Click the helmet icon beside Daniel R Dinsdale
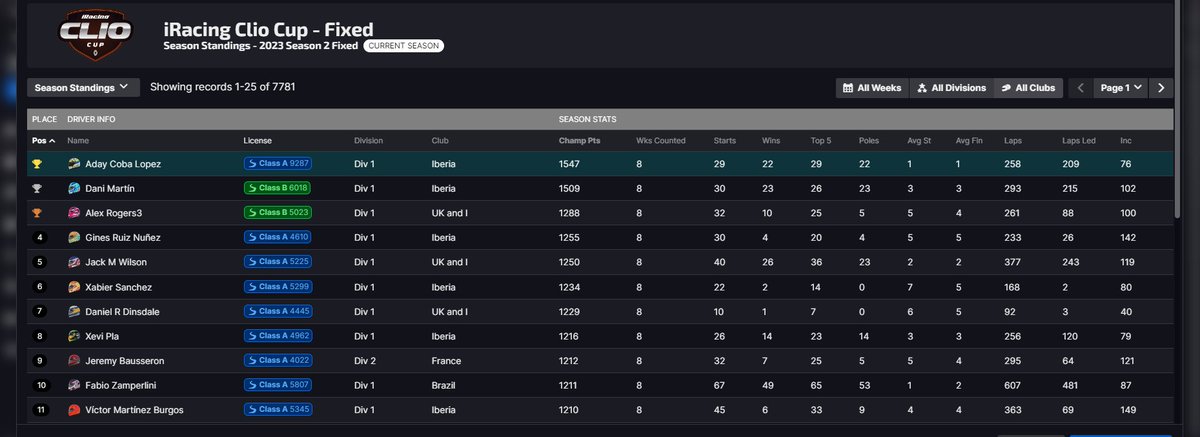1200x437 pixels. 74,311
